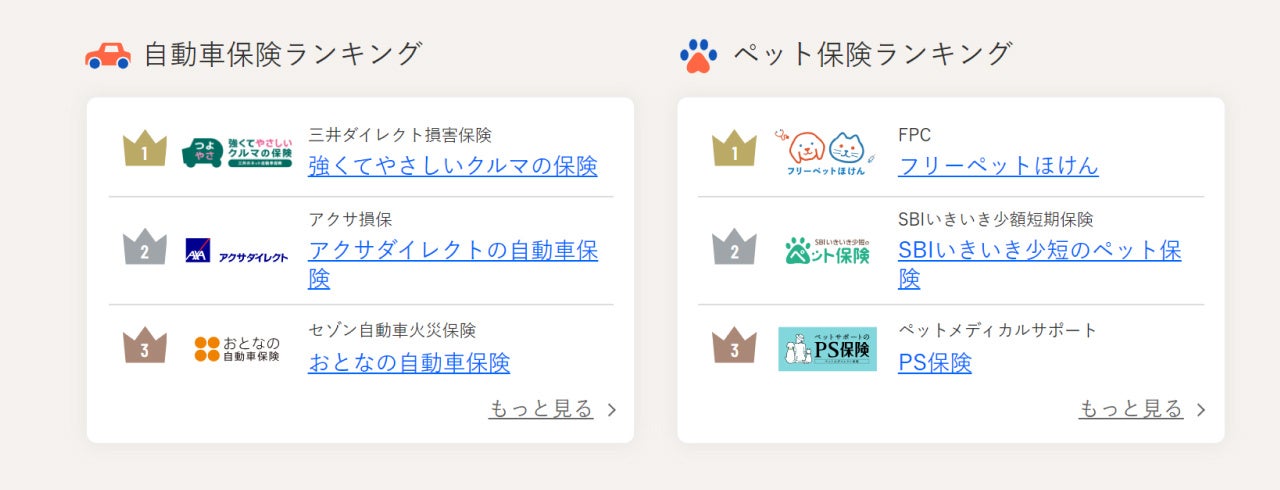The width and height of the screenshot is (1280, 490).
Task: Click the bronze rank 3 crown beside おとなの自動車保険
Action: coord(144,346)
